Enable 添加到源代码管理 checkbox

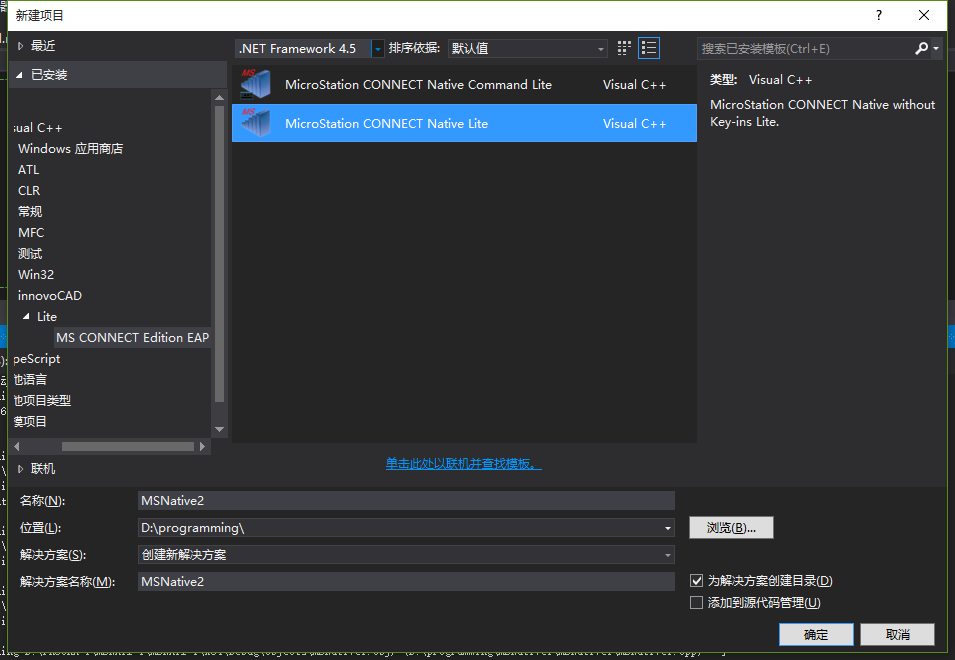(x=696, y=603)
